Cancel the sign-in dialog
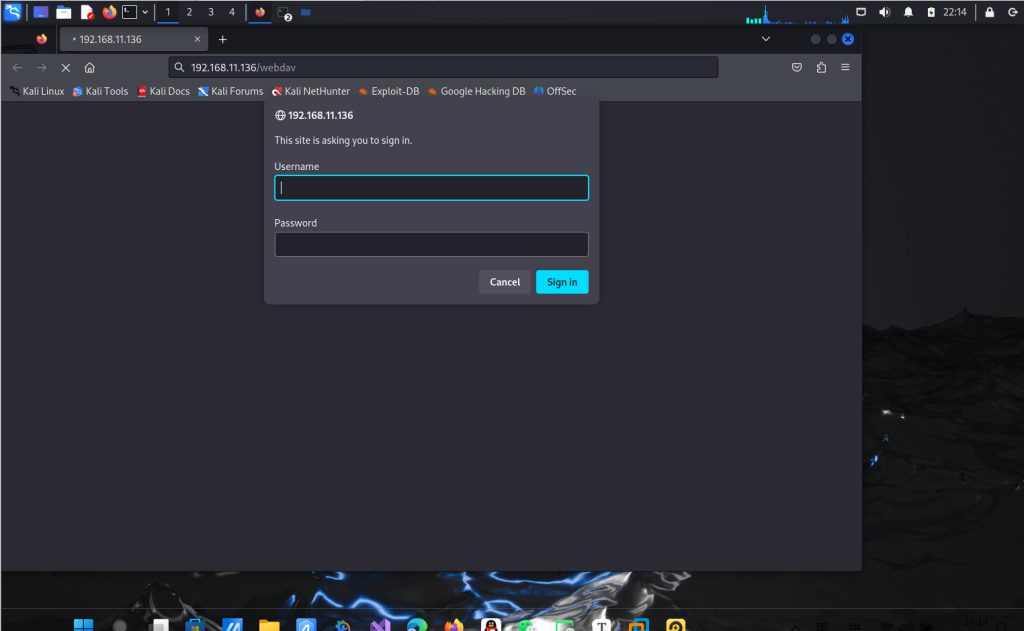 point(504,282)
